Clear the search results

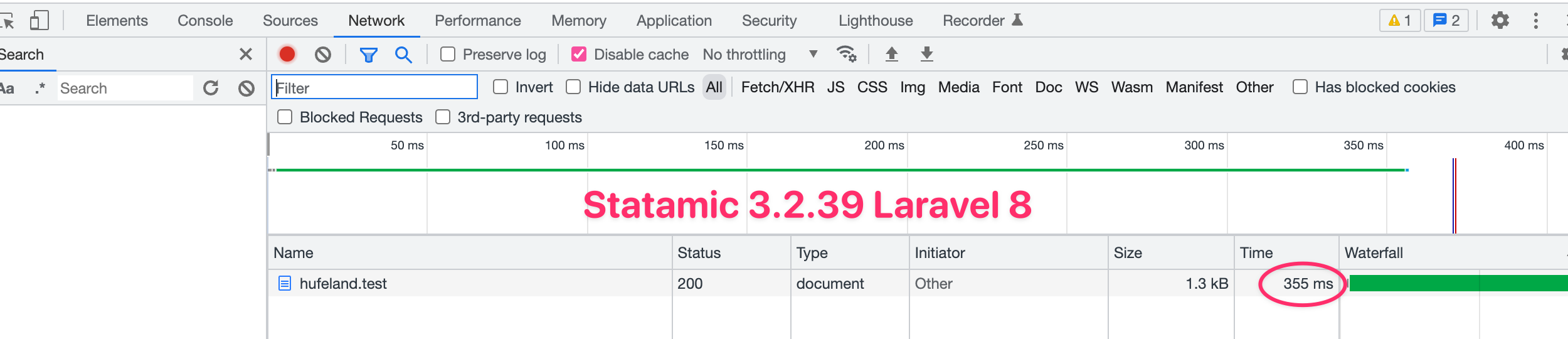tap(246, 88)
